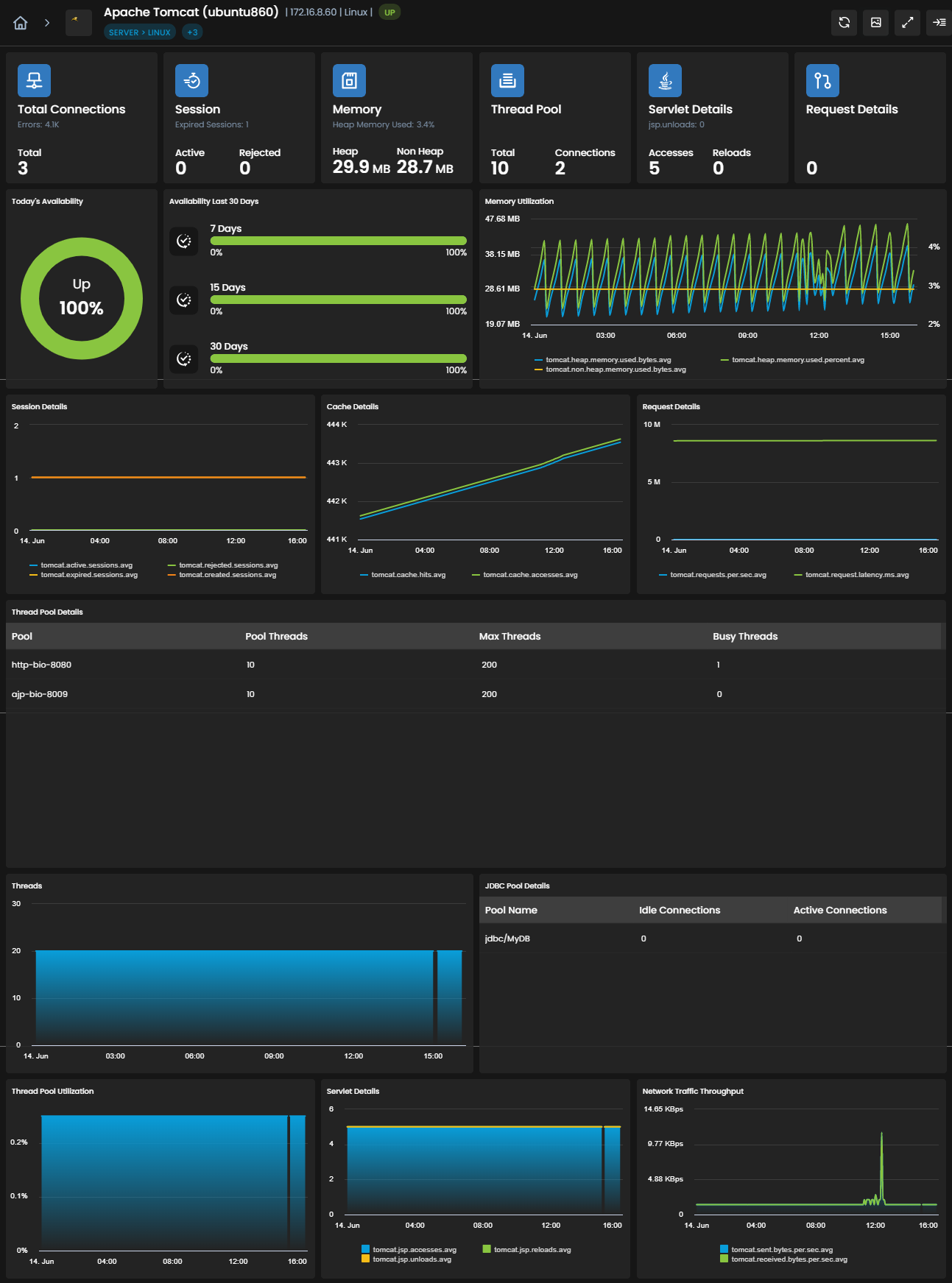Open the side panel collapse icon
Image resolution: width=952 pixels, height=1283 pixels.
pyautogui.click(x=939, y=23)
